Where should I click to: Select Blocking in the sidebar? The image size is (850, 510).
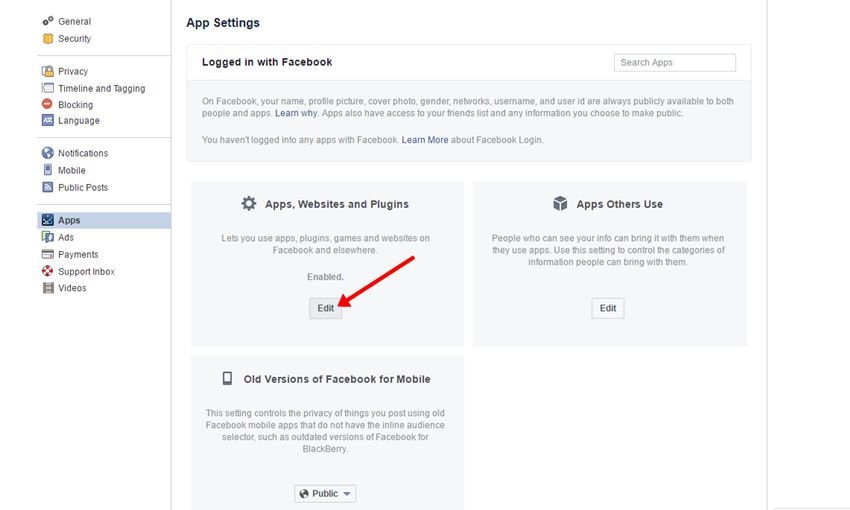pyautogui.click(x=75, y=105)
